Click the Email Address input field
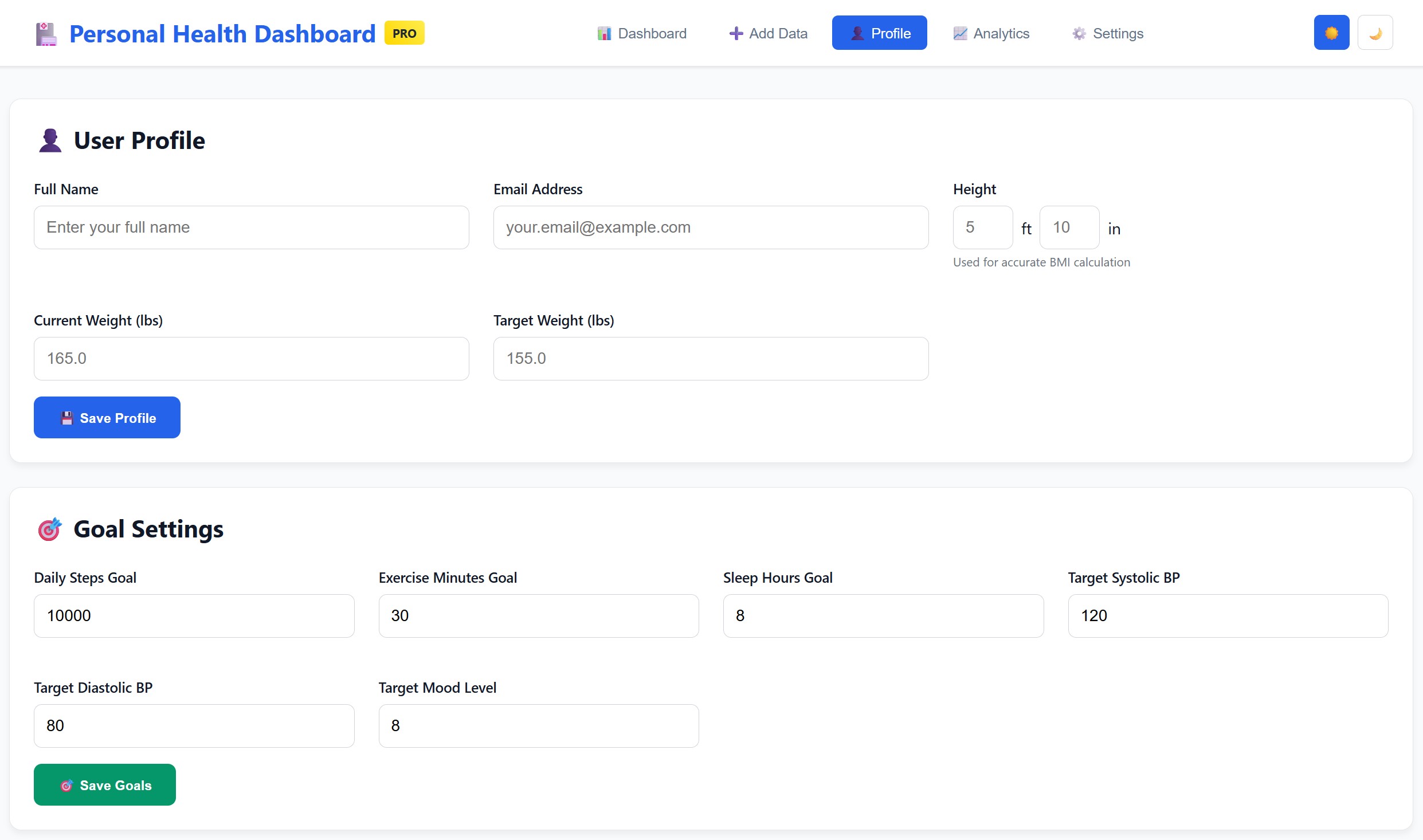1423x840 pixels. tap(710, 227)
